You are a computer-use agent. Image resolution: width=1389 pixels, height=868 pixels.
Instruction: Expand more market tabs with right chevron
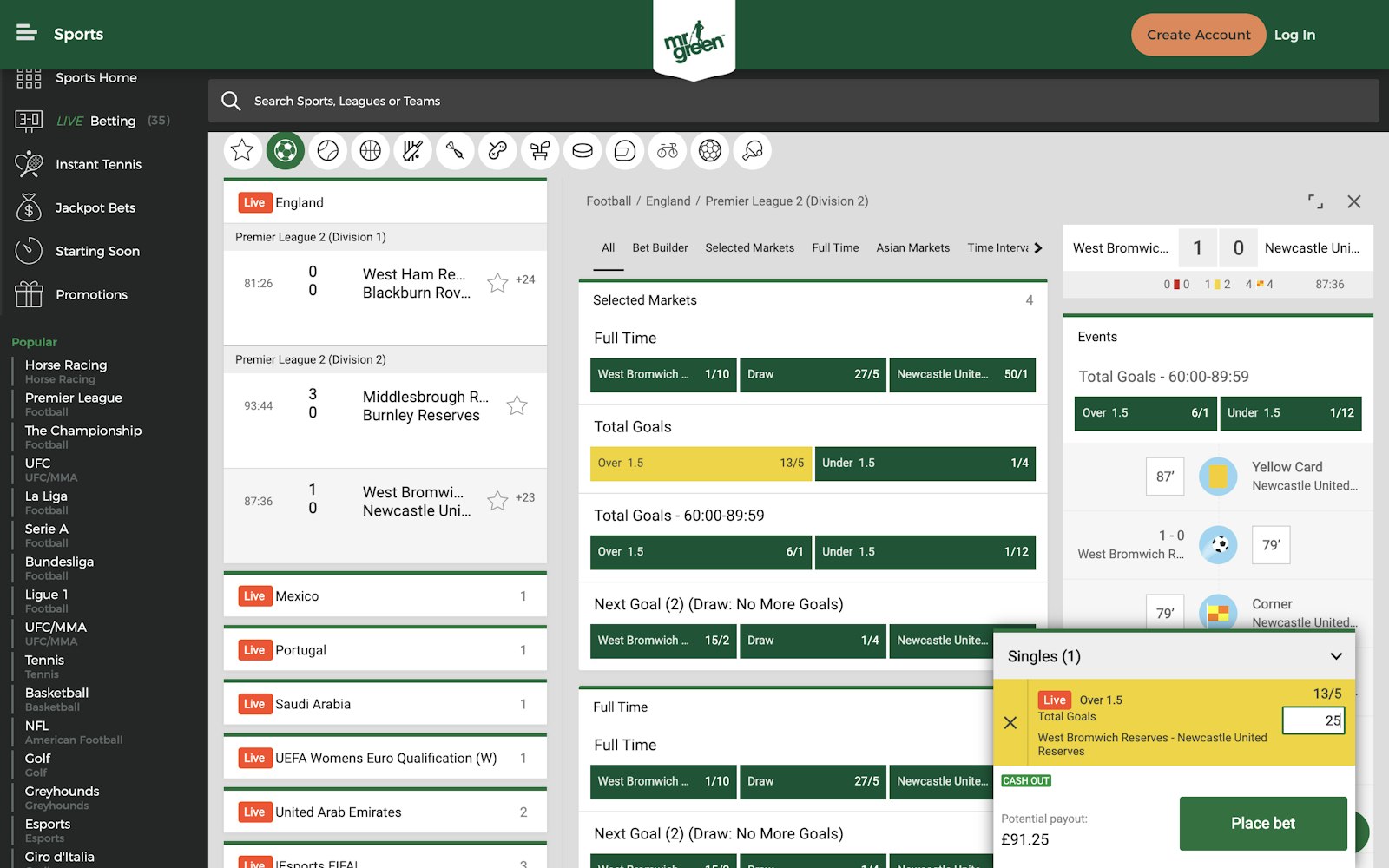coord(1038,247)
